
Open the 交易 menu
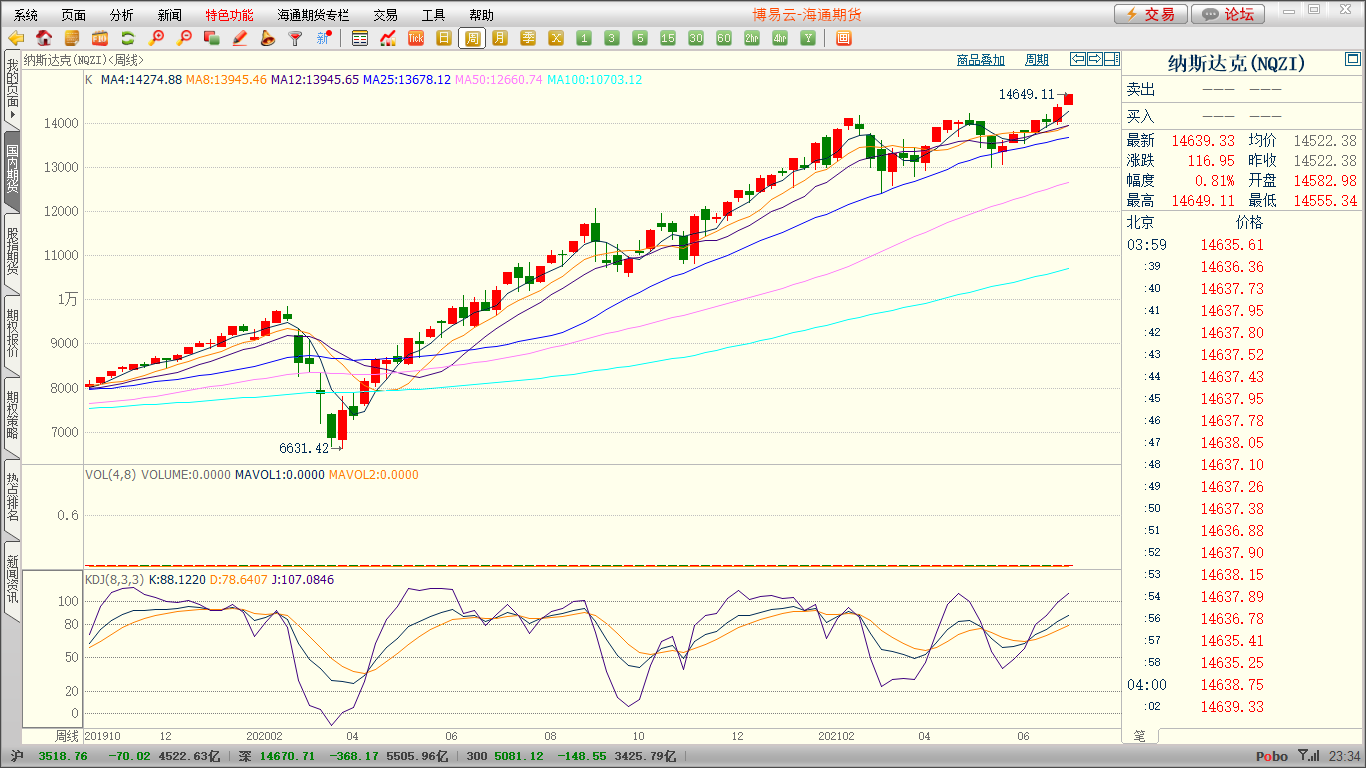385,15
